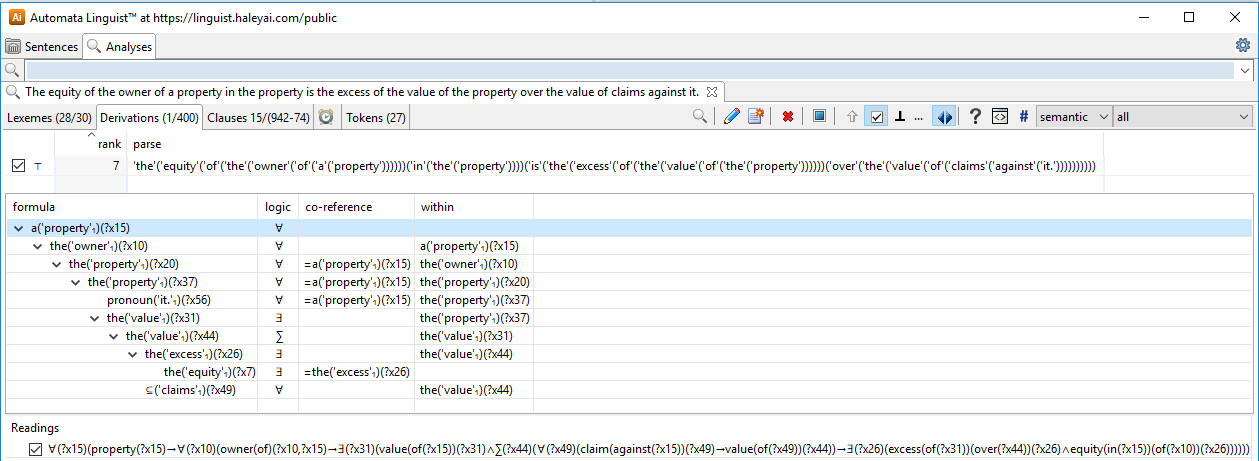Click the question mark help icon
The width and height of the screenshot is (1259, 461).
pyautogui.click(x=975, y=117)
